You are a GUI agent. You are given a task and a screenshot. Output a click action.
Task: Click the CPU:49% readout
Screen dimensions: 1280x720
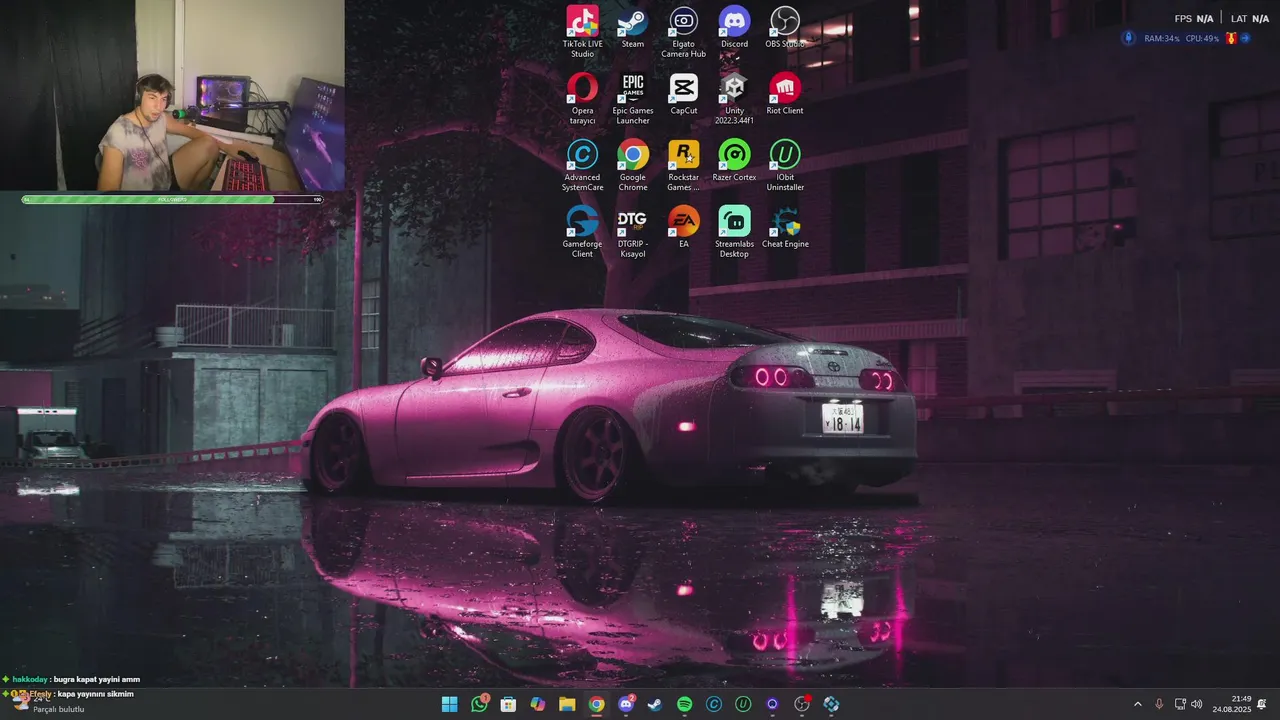coord(1202,38)
